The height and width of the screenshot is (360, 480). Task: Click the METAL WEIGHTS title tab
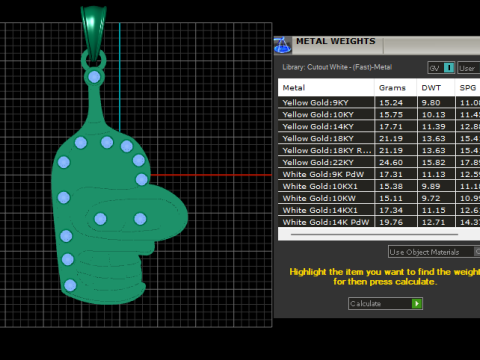(x=336, y=41)
